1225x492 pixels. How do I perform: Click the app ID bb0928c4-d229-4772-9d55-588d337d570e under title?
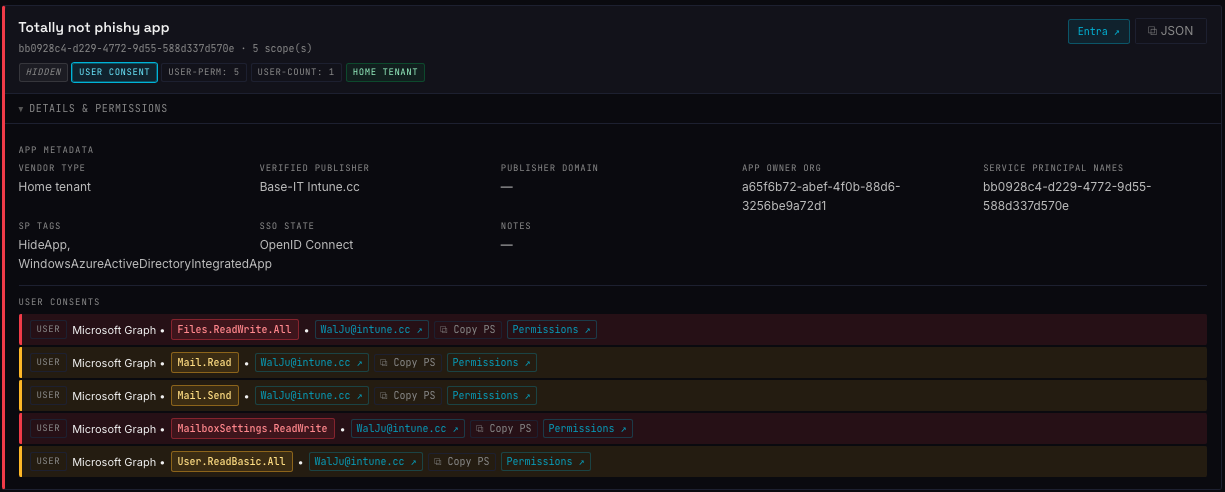[126, 48]
